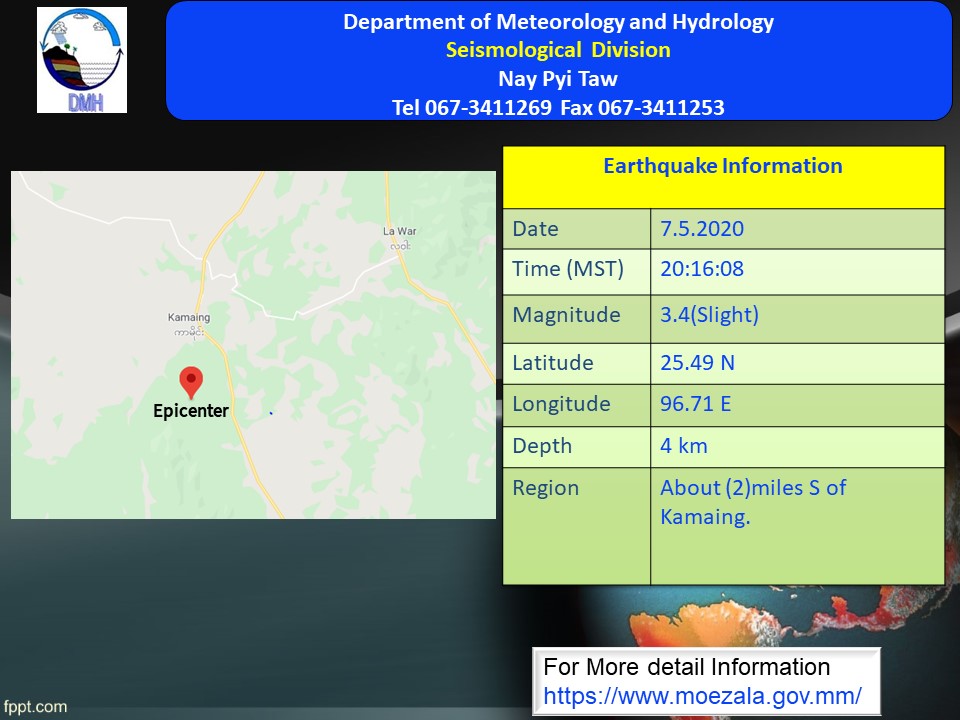Click the DMH logo
Viewport: 960px width, 720px height.
click(82, 60)
